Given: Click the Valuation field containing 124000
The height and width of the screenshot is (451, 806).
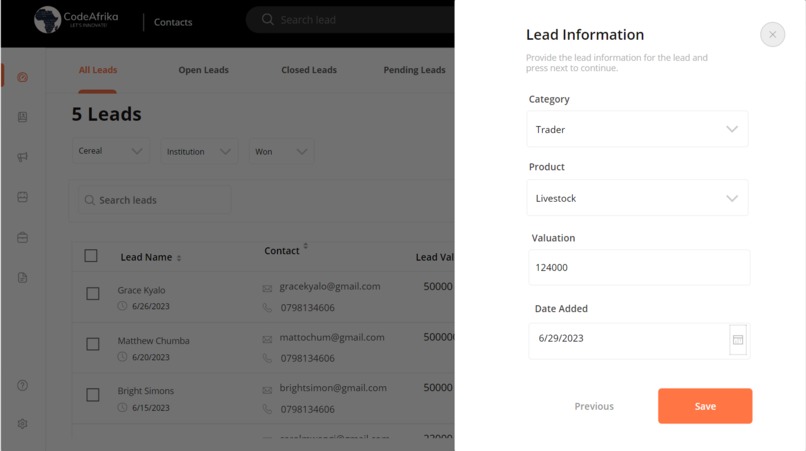Looking at the screenshot, I should click(x=639, y=267).
